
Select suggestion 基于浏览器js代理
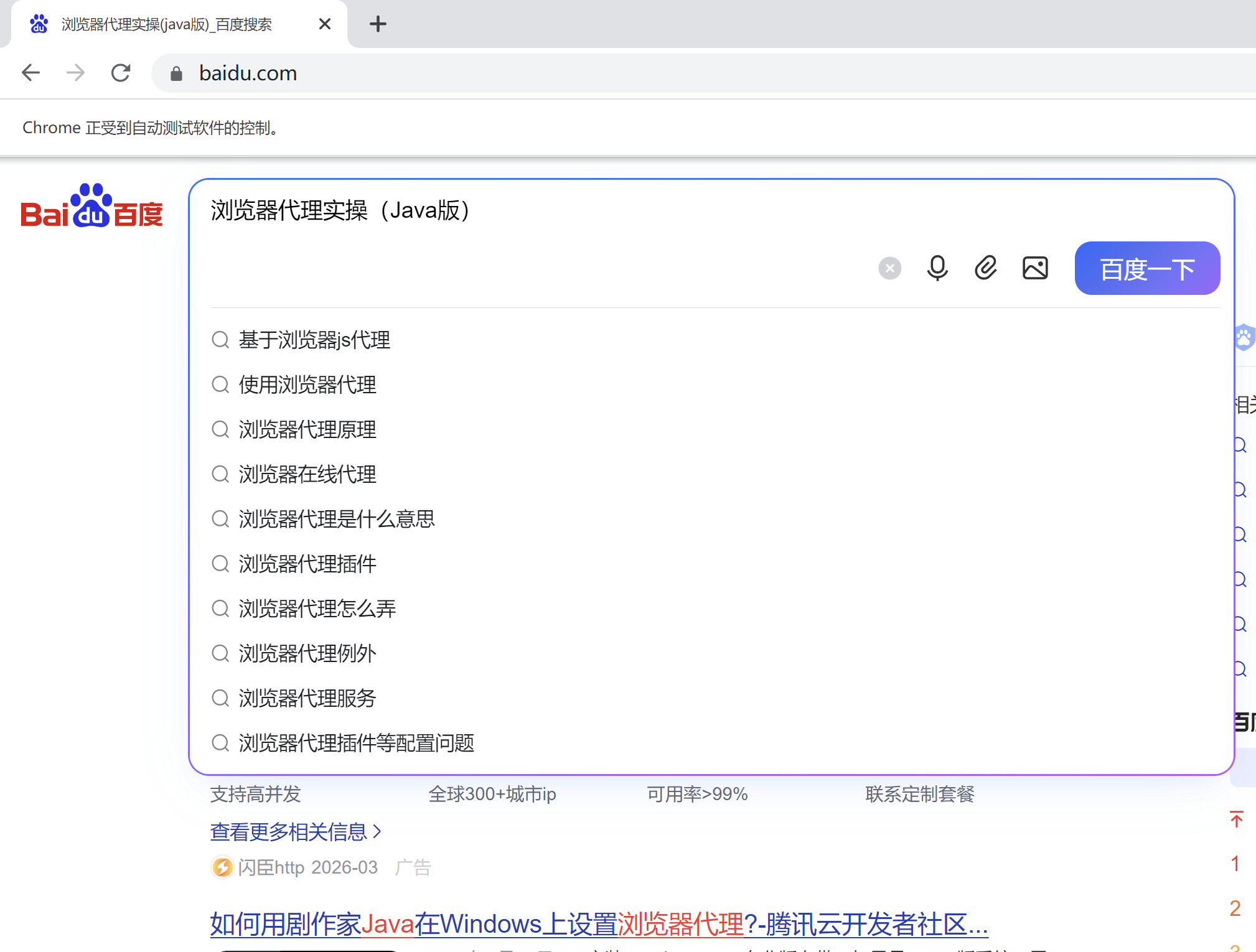[314, 340]
